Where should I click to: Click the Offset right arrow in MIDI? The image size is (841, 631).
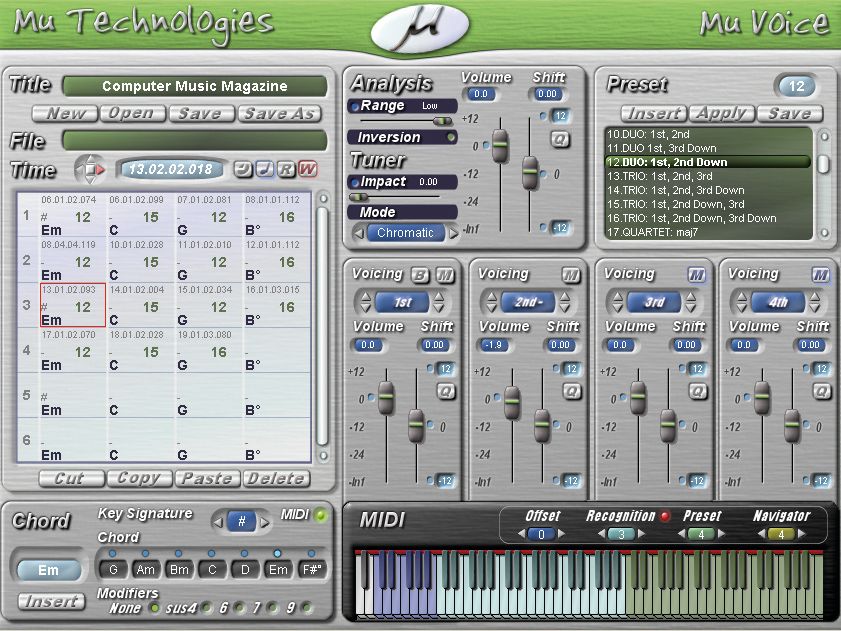(x=562, y=534)
